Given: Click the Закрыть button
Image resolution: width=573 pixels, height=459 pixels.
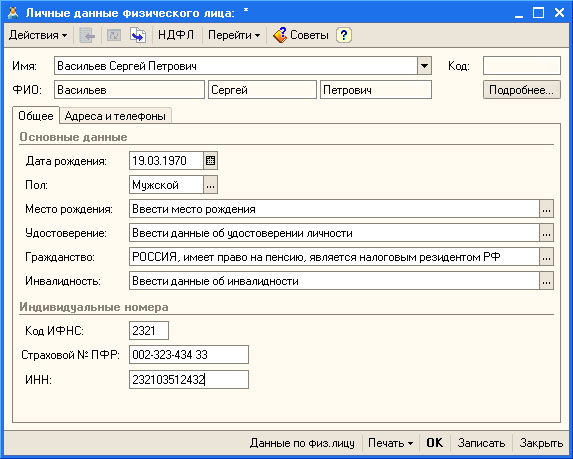Looking at the screenshot, I should click(x=541, y=443).
